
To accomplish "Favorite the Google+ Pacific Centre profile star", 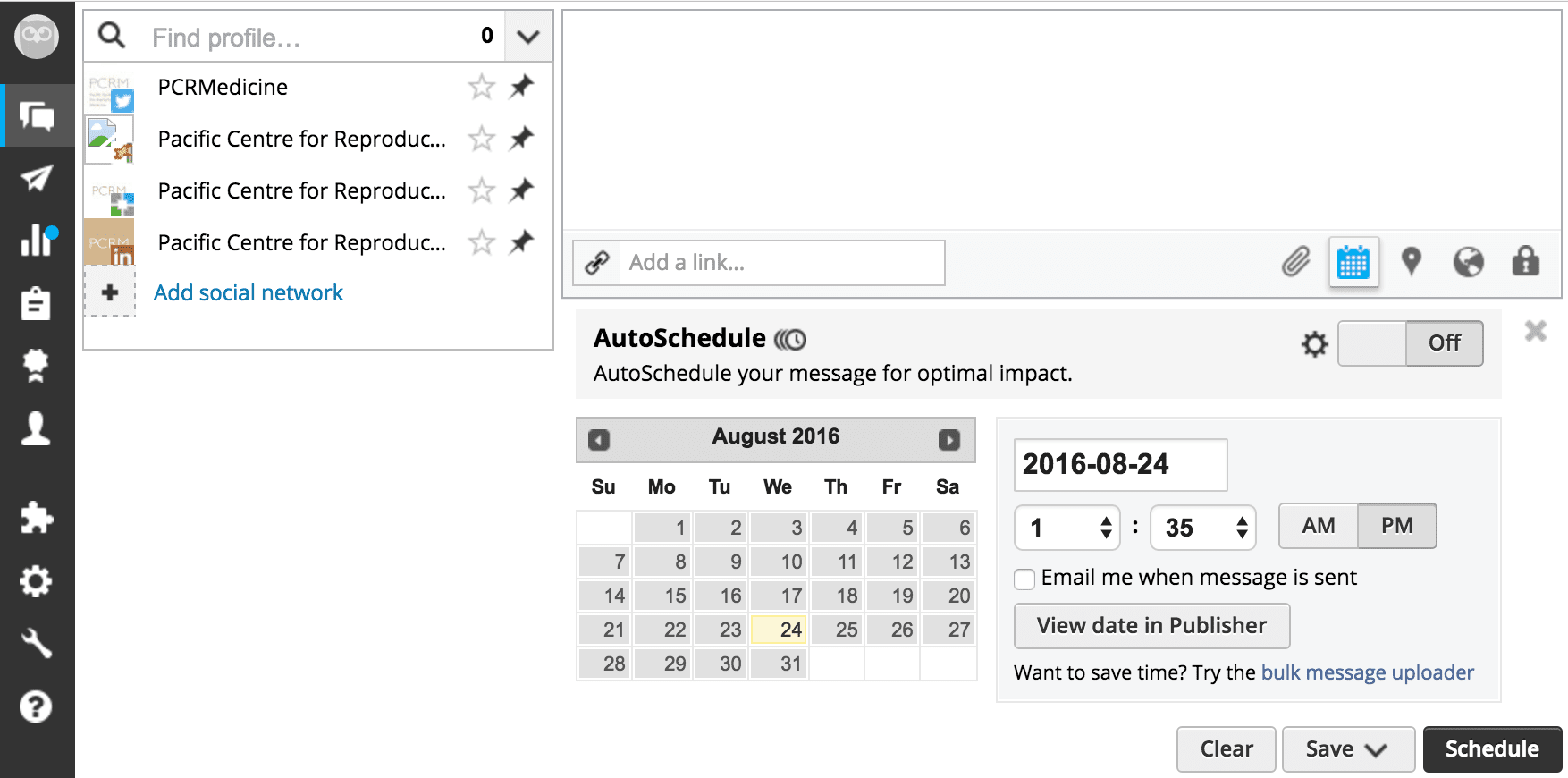I will pos(481,190).
